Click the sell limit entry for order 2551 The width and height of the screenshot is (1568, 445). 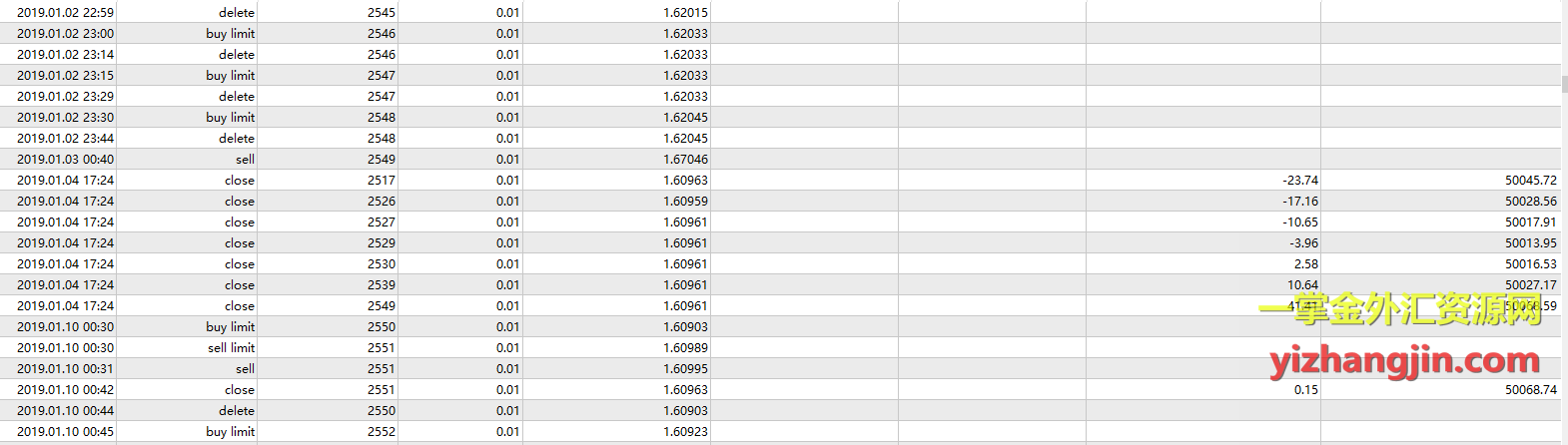(x=232, y=348)
